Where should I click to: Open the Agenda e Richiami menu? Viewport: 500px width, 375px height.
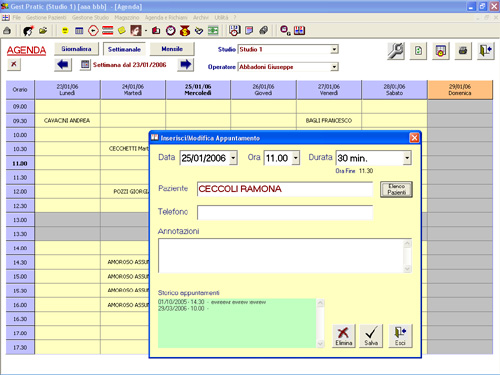166,17
